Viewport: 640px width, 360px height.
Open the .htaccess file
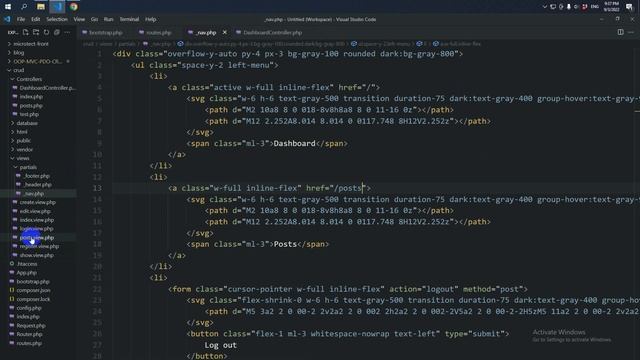(27, 264)
